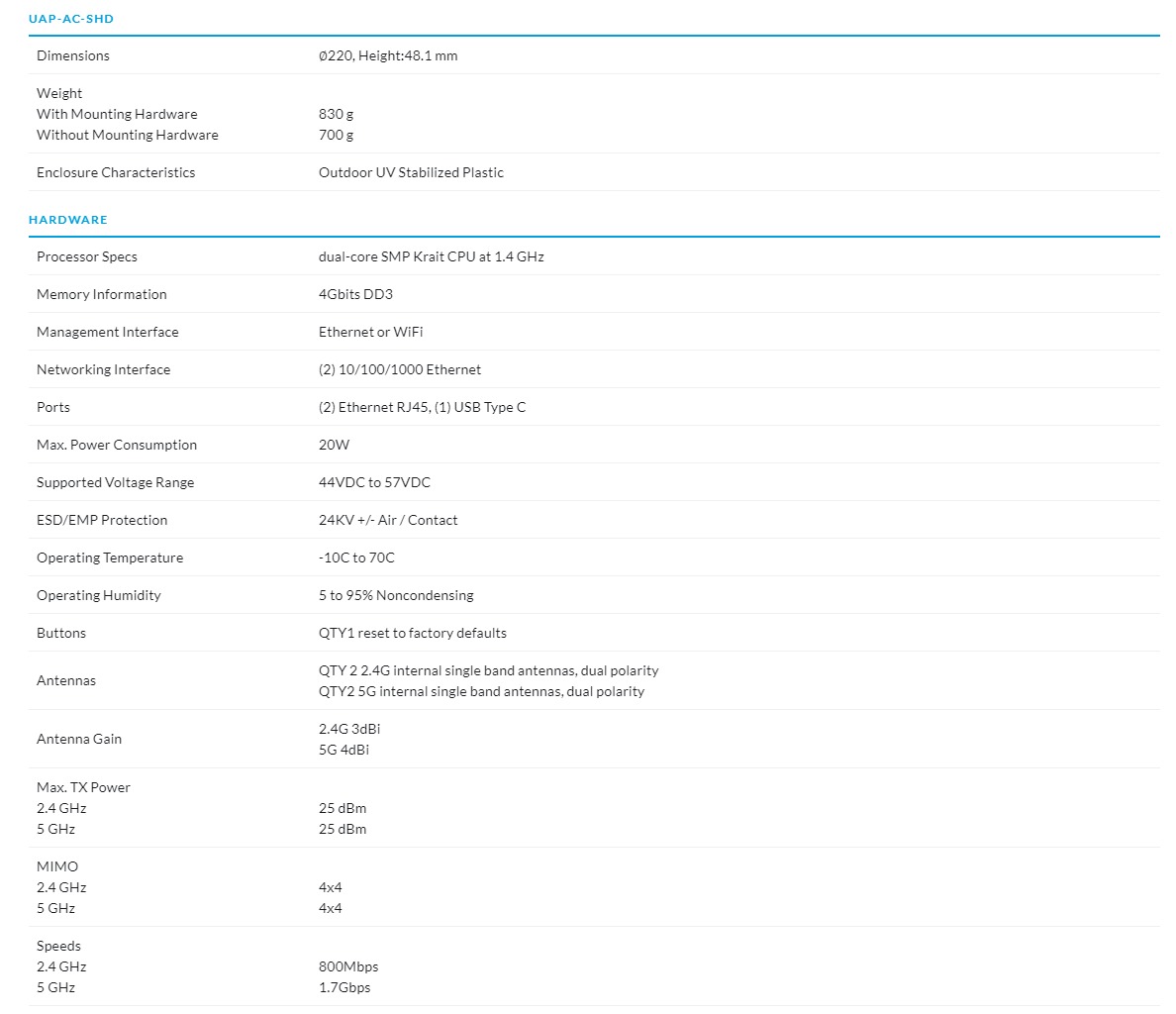Click the Speeds label
The height and width of the screenshot is (1014, 1176).
pyautogui.click(x=58, y=947)
